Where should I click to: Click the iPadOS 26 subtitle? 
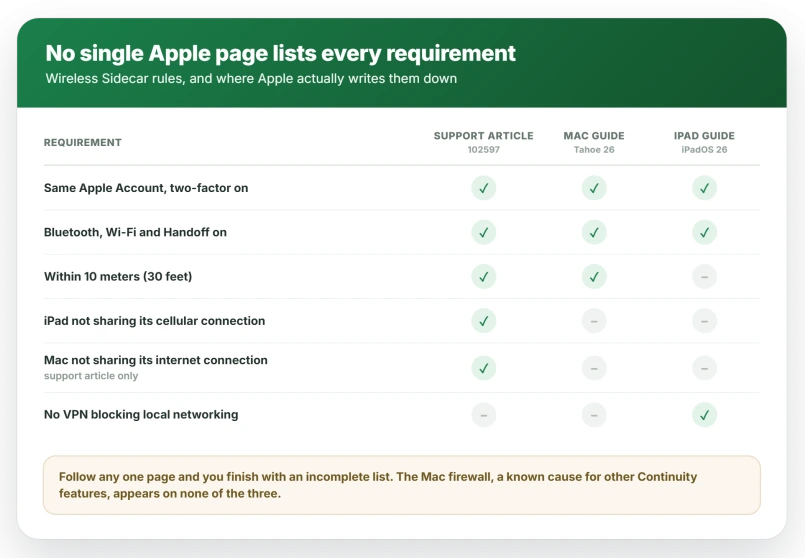click(704, 149)
